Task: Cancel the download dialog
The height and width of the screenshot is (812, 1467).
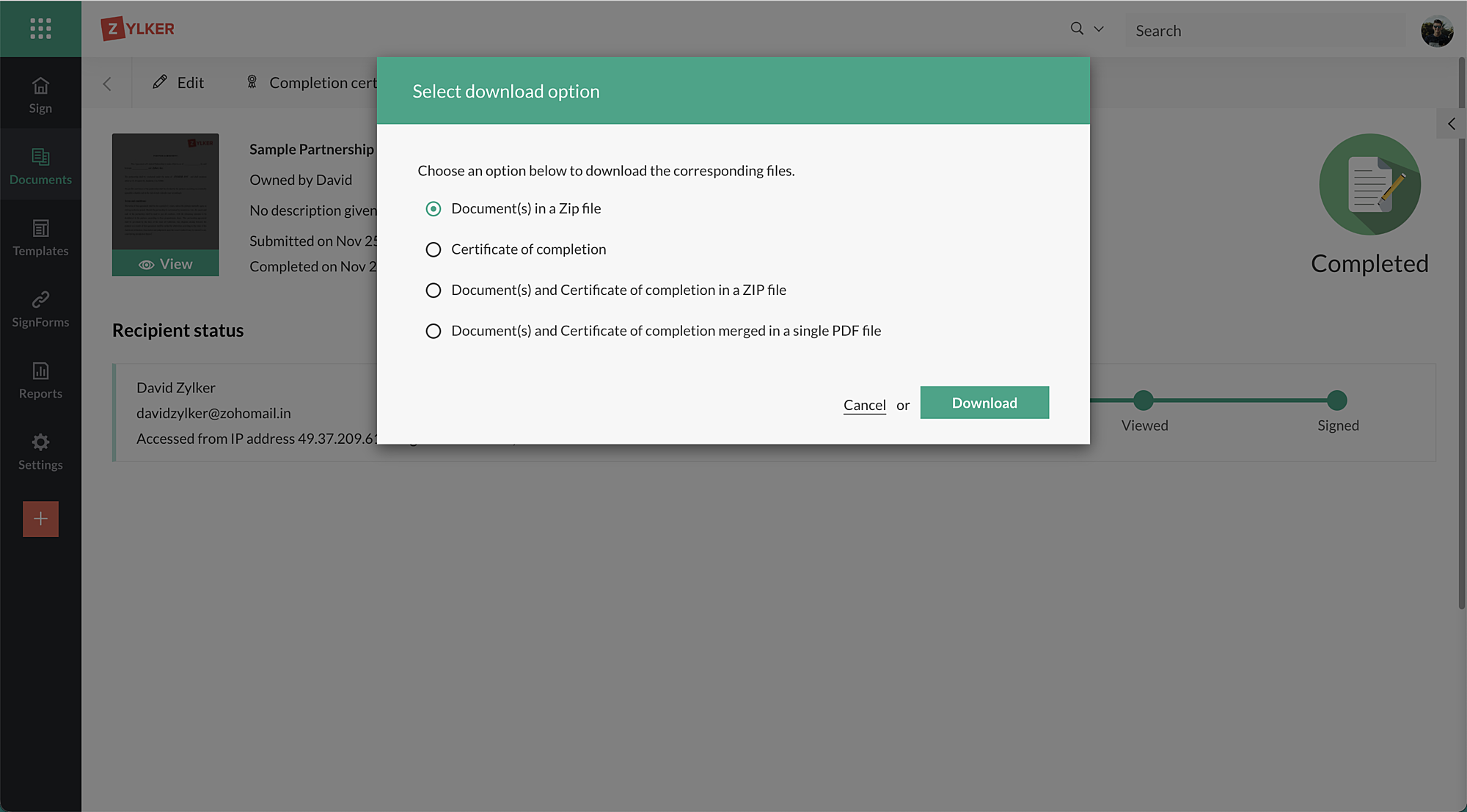Action: pos(864,405)
